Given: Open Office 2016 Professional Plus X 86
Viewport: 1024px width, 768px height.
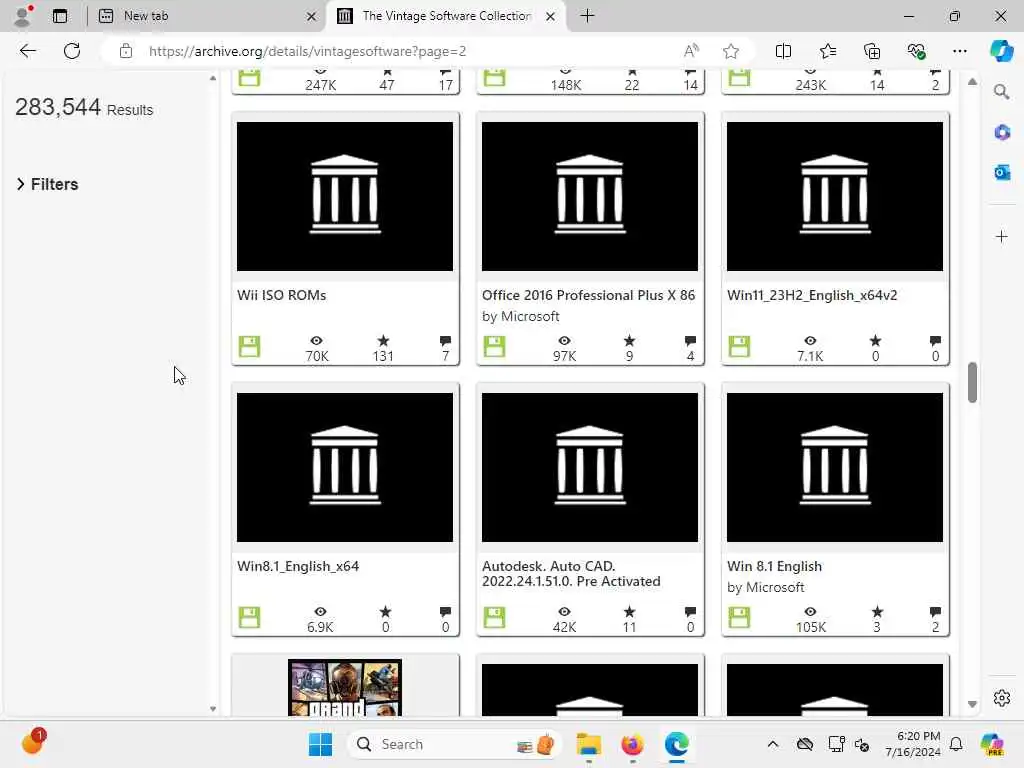Looking at the screenshot, I should [588, 295].
